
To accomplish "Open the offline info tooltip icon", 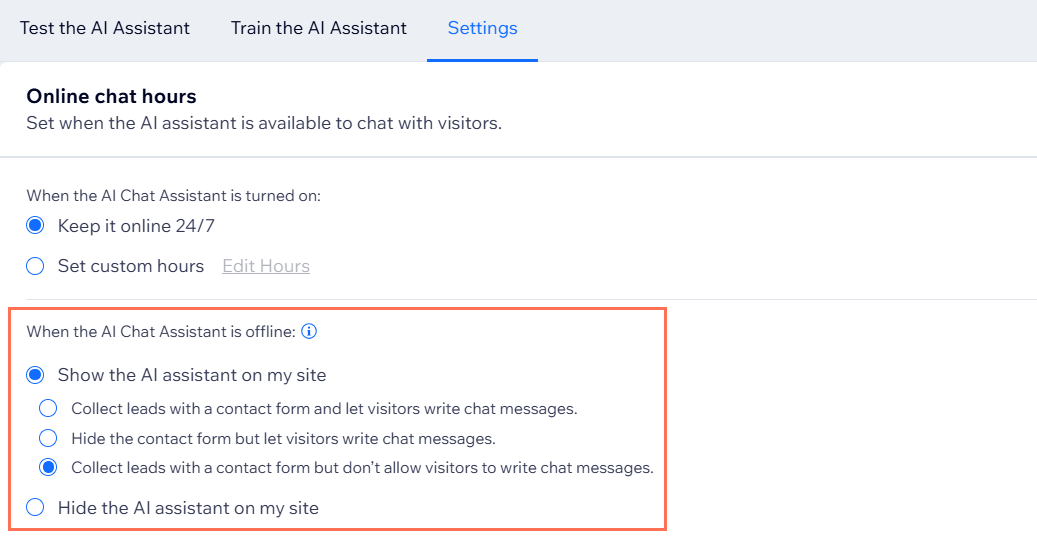I will click(x=309, y=331).
